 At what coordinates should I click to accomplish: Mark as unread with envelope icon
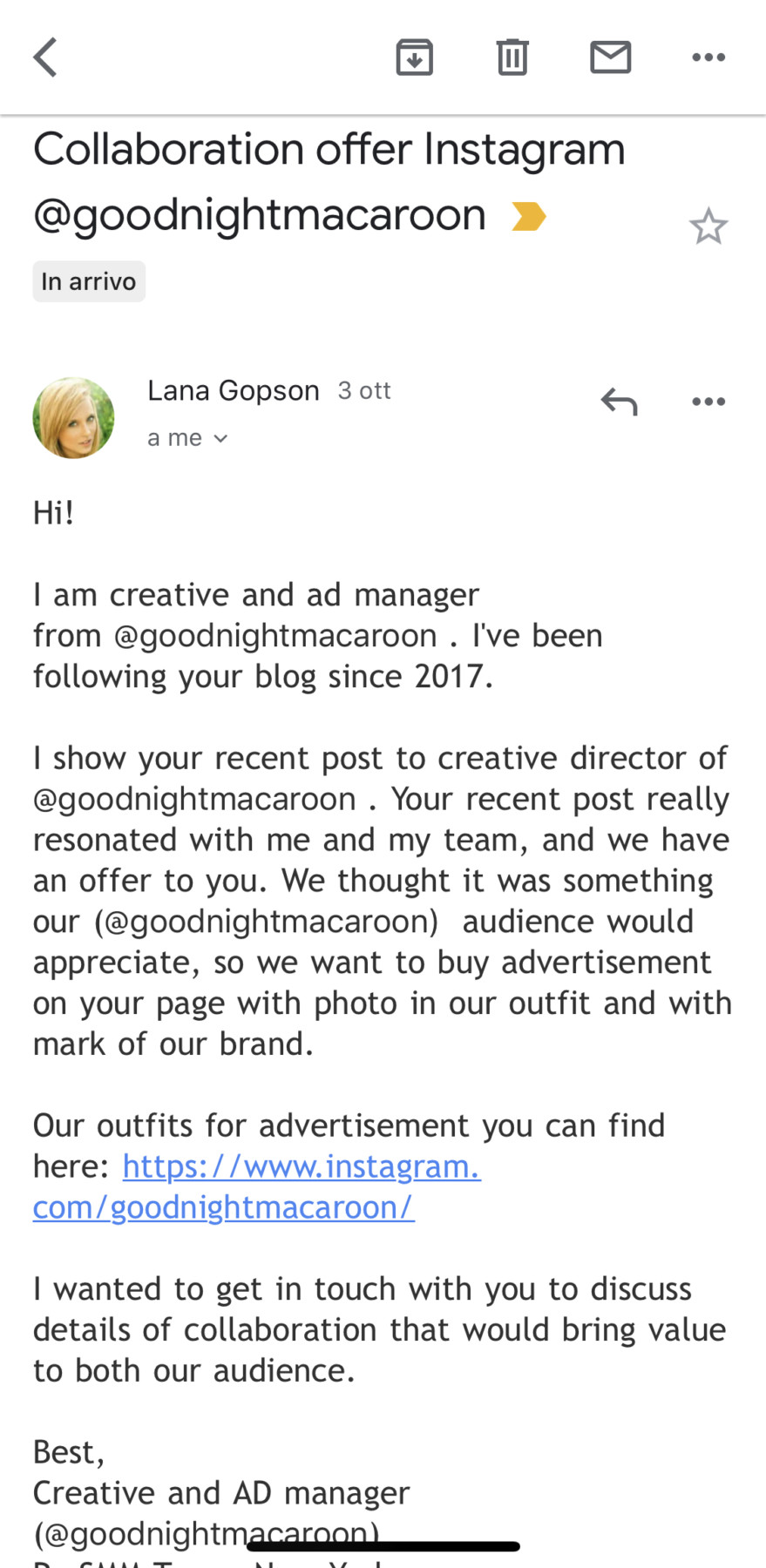tap(610, 57)
